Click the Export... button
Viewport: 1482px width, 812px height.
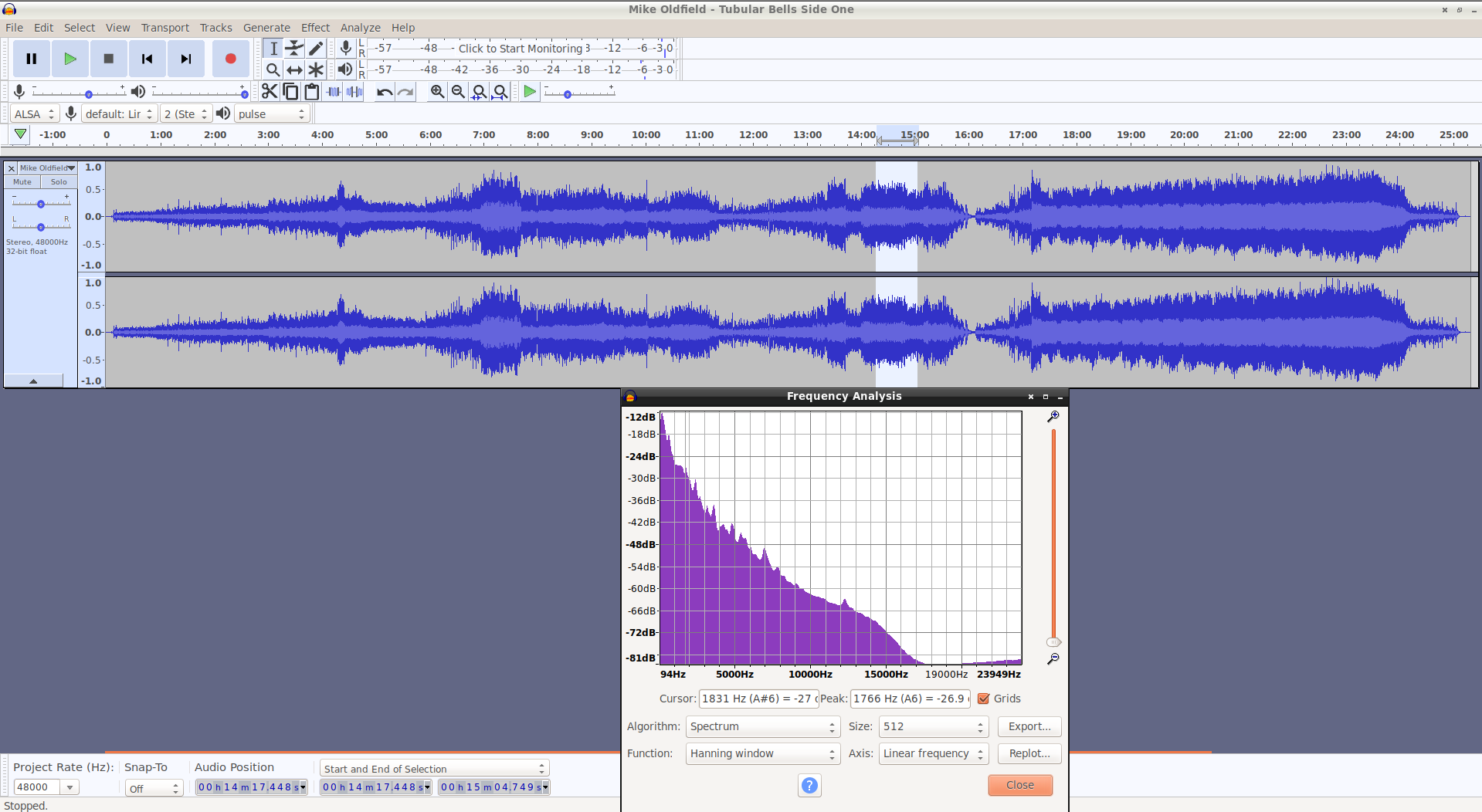[1029, 726]
